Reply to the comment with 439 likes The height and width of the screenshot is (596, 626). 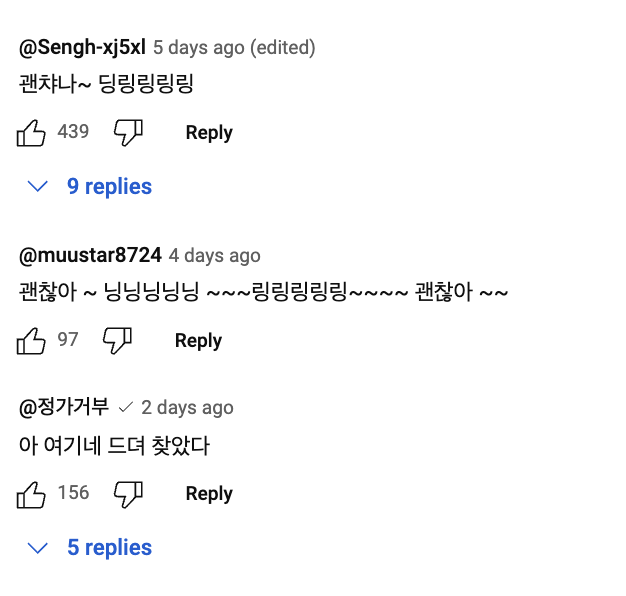point(209,133)
